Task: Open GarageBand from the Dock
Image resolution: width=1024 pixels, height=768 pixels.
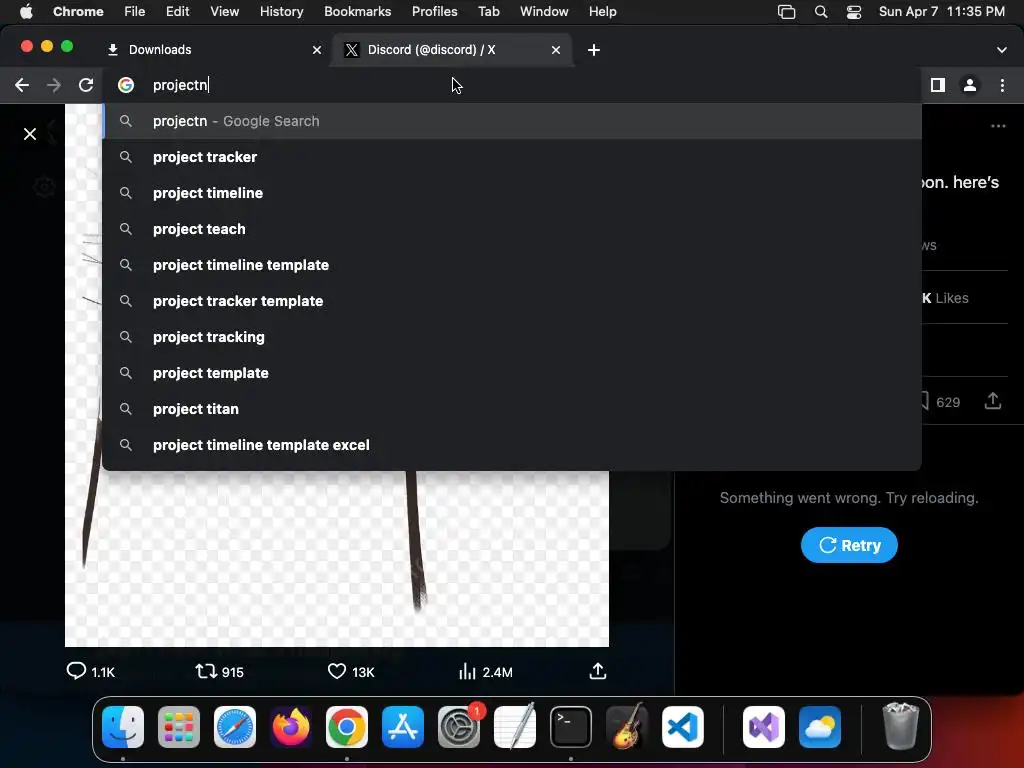Action: 627,727
